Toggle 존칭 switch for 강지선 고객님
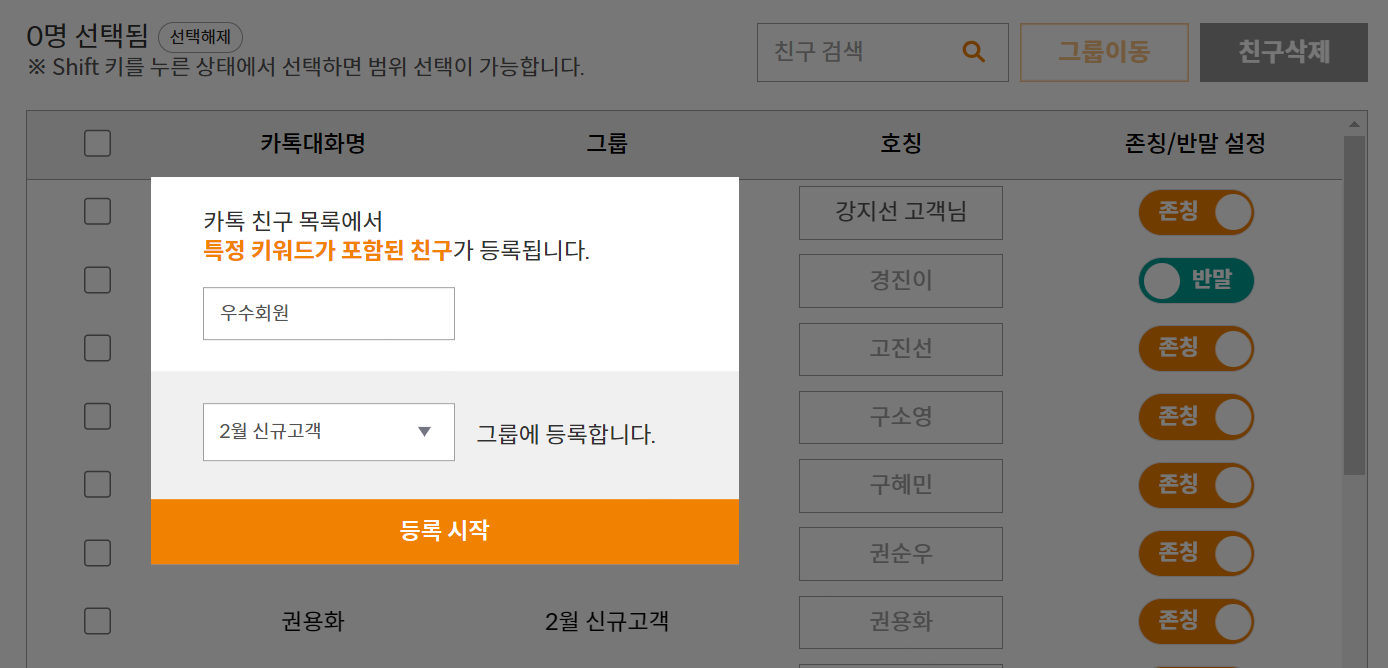Viewport: 1388px width, 668px height. point(1195,212)
